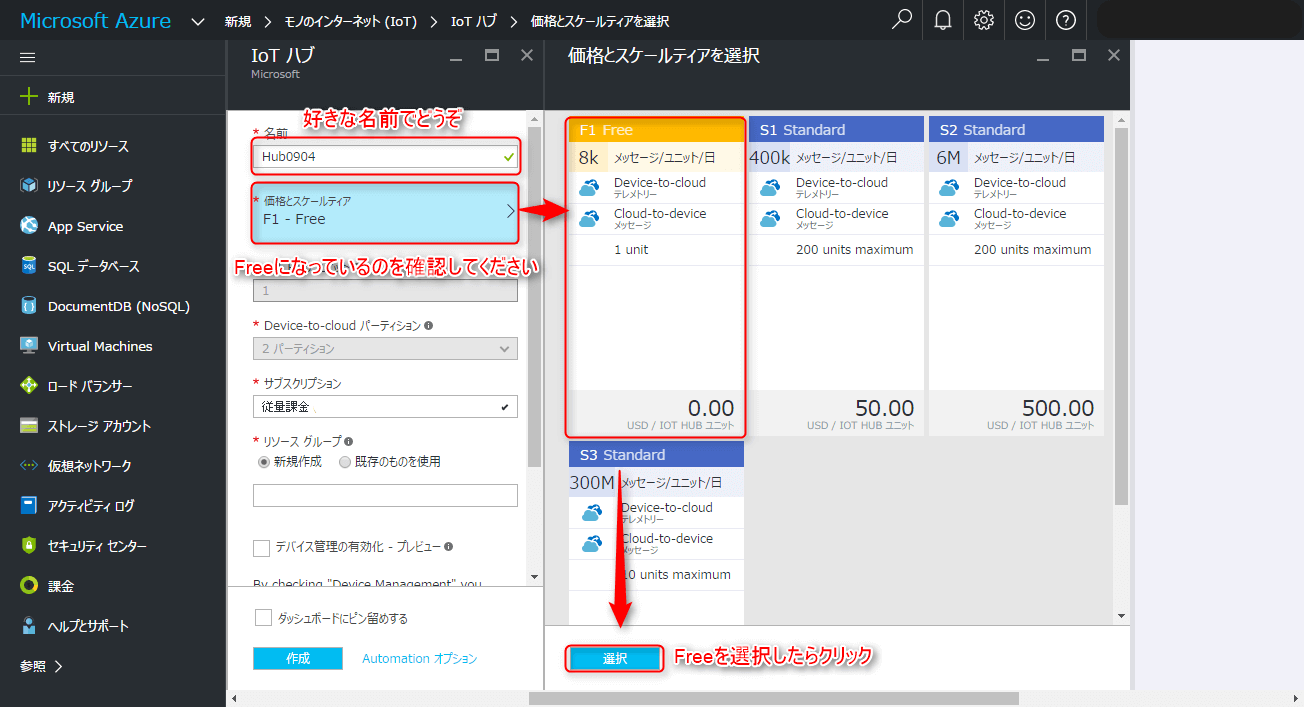Check ダッシュボードにピン留めする checkbox
The width and height of the screenshot is (1304, 707).
point(264,618)
